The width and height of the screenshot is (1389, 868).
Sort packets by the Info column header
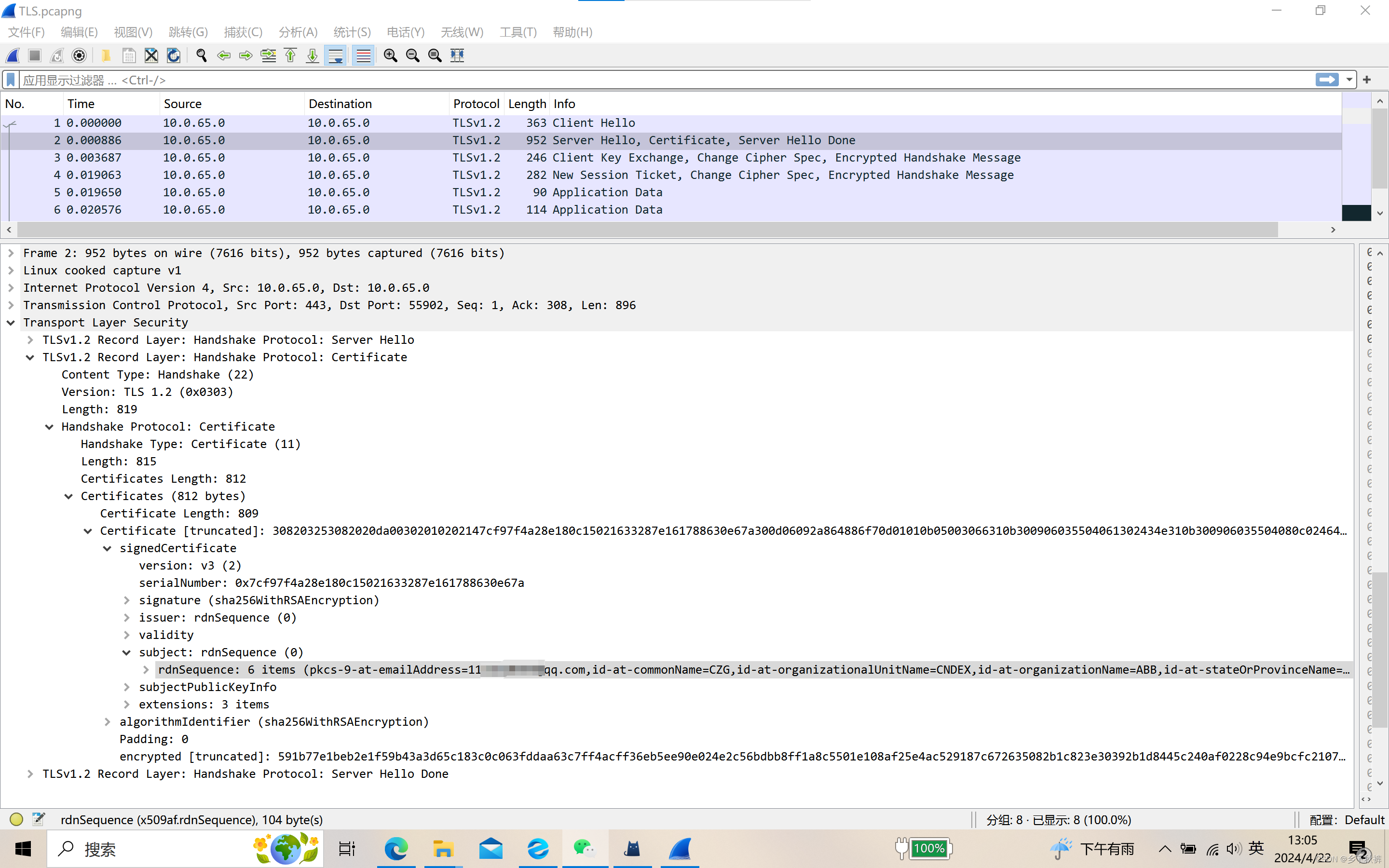point(945,104)
